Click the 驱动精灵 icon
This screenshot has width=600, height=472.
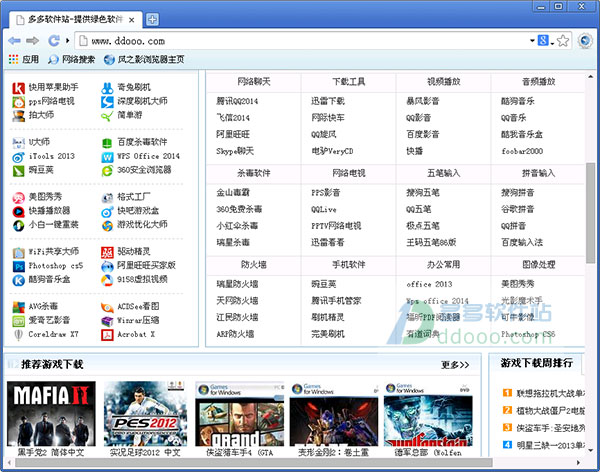click(107, 252)
